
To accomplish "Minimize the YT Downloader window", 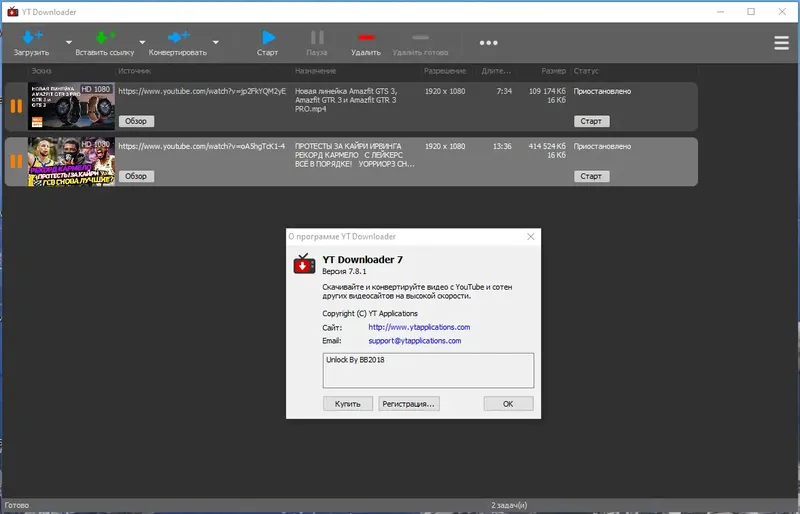I will (x=720, y=12).
